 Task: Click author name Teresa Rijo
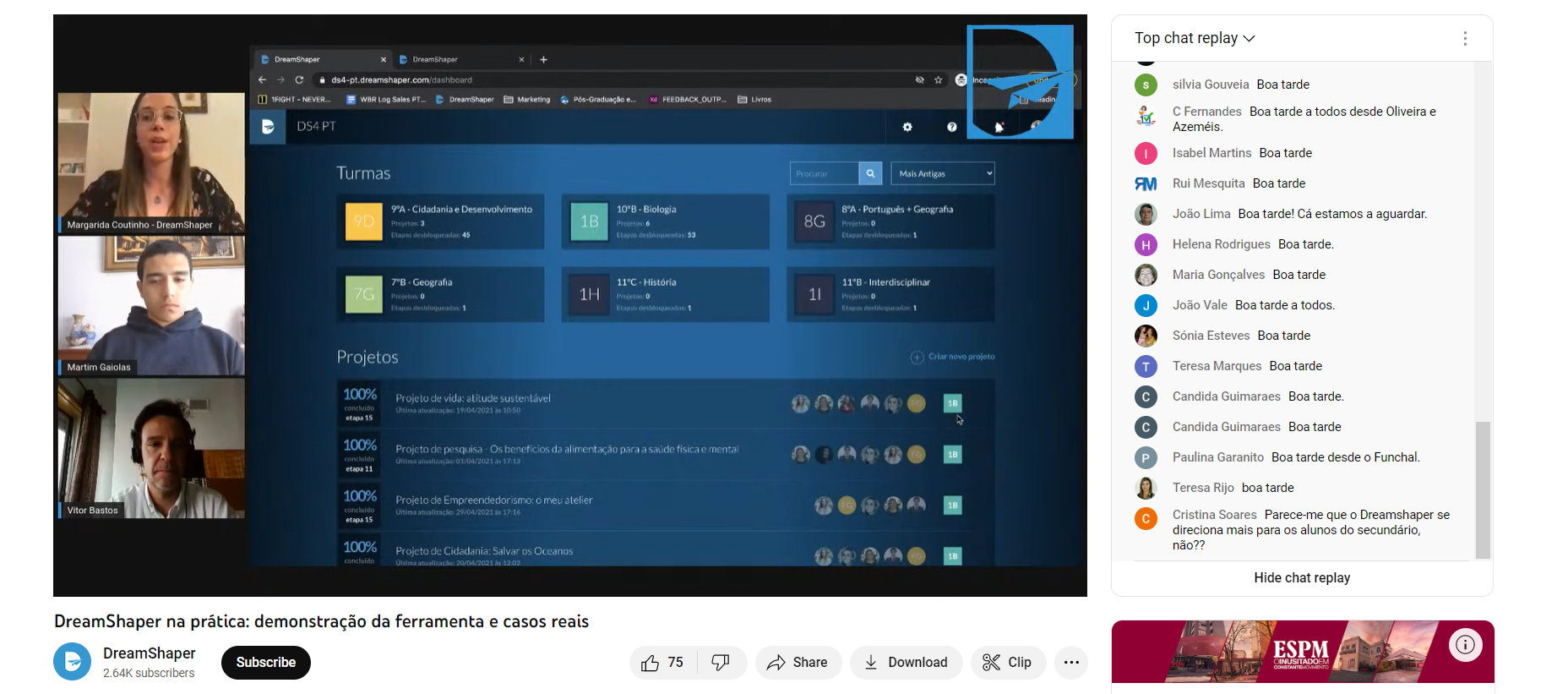(x=1203, y=488)
